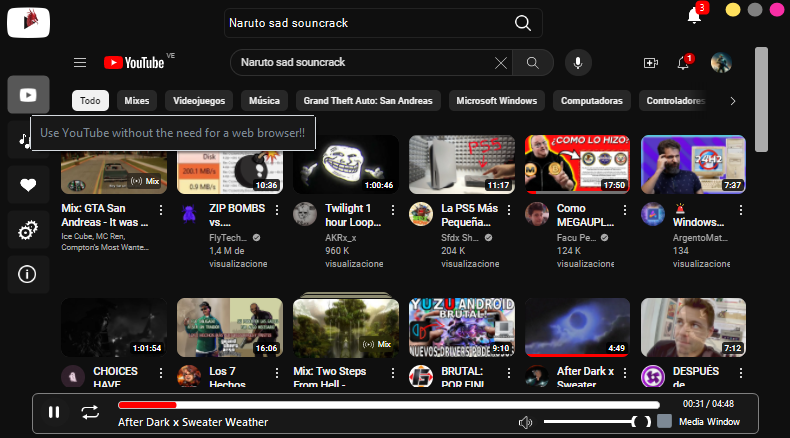790x438 pixels.
Task: Click the magnifier in the app's top search bar
Action: [x=522, y=23]
